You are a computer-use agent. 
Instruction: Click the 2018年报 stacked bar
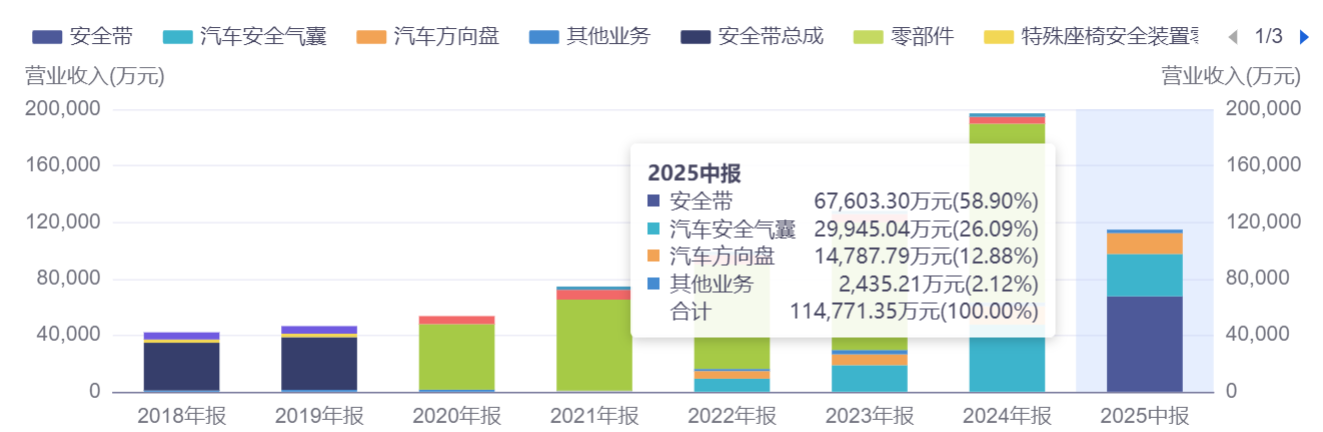[x=181, y=365]
